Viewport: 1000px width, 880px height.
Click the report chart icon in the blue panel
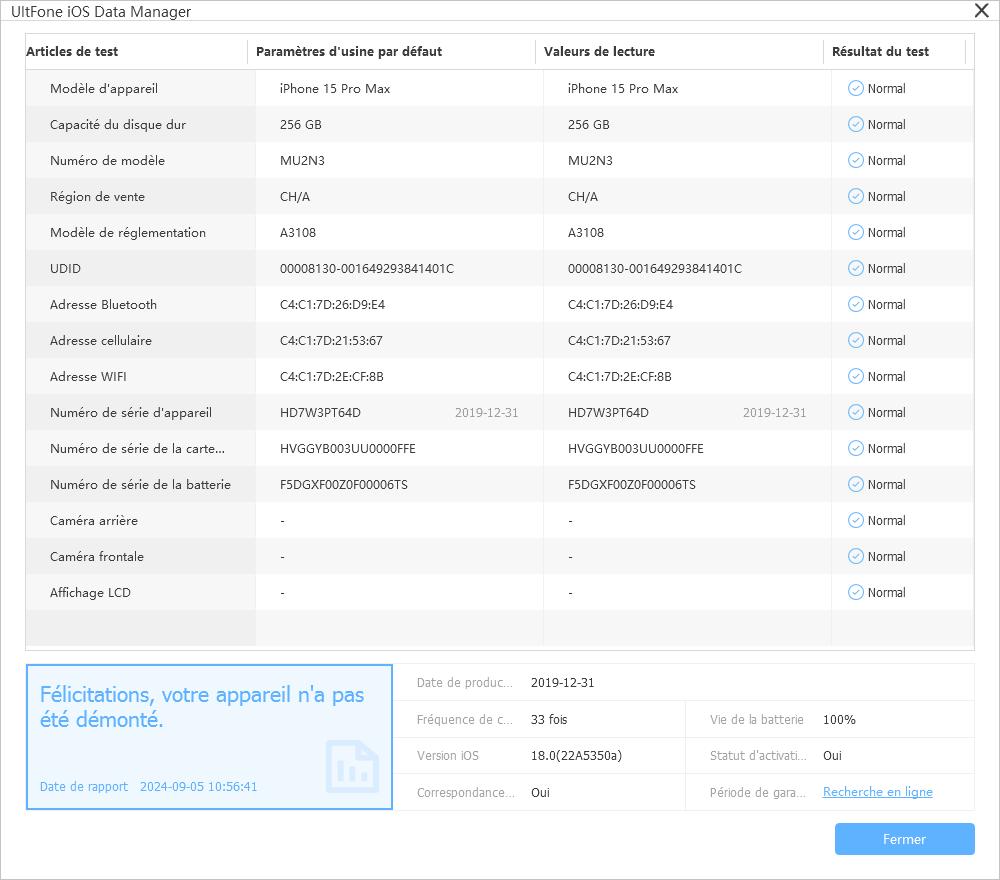352,766
